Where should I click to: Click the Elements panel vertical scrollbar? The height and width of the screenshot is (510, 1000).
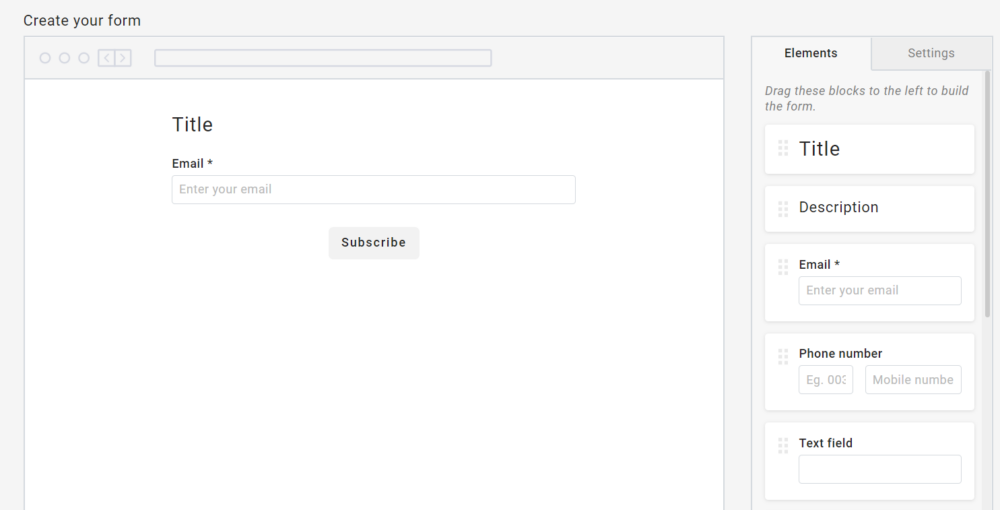point(987,200)
